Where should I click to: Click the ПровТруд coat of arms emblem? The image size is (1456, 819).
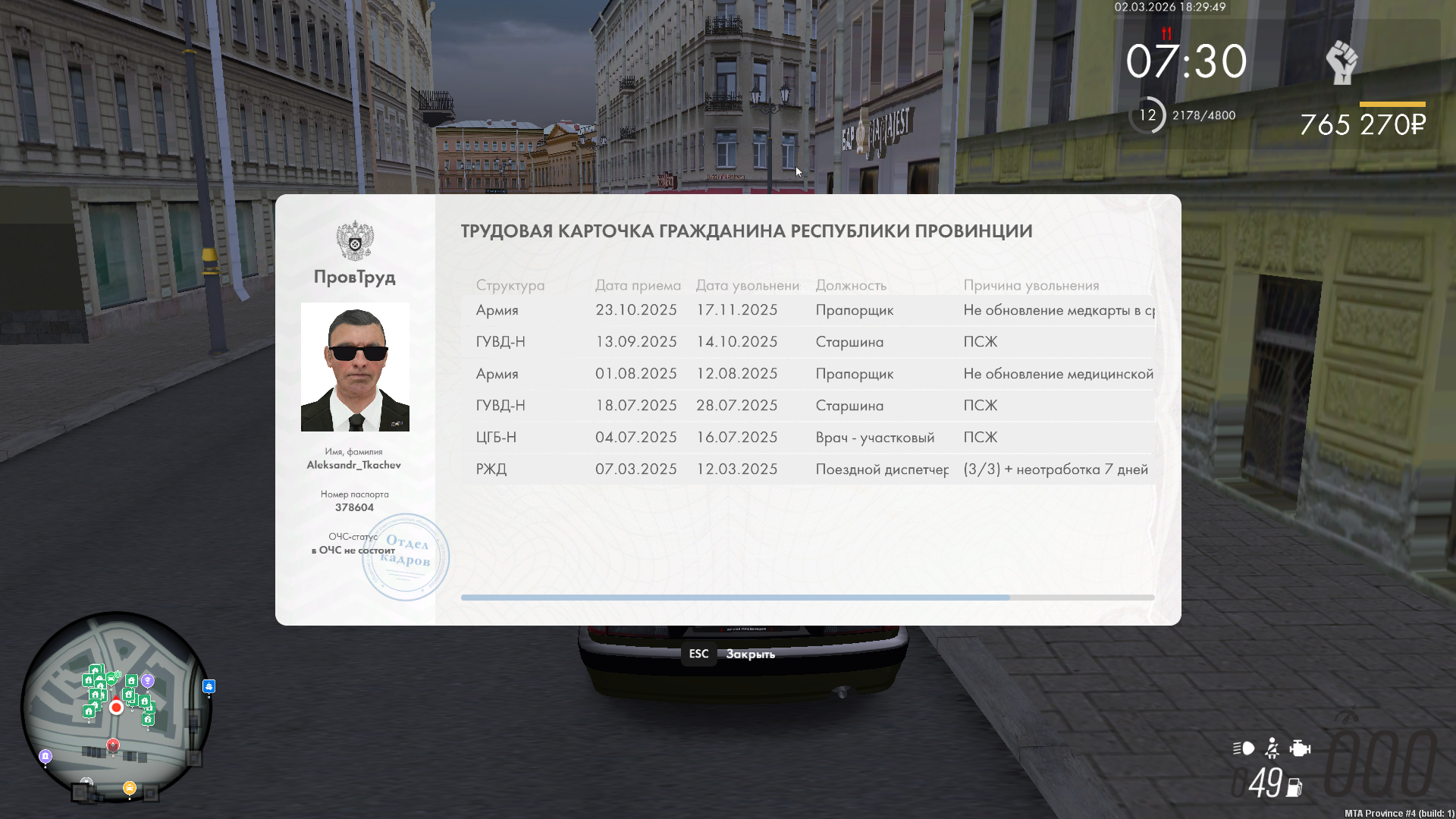[x=355, y=241]
